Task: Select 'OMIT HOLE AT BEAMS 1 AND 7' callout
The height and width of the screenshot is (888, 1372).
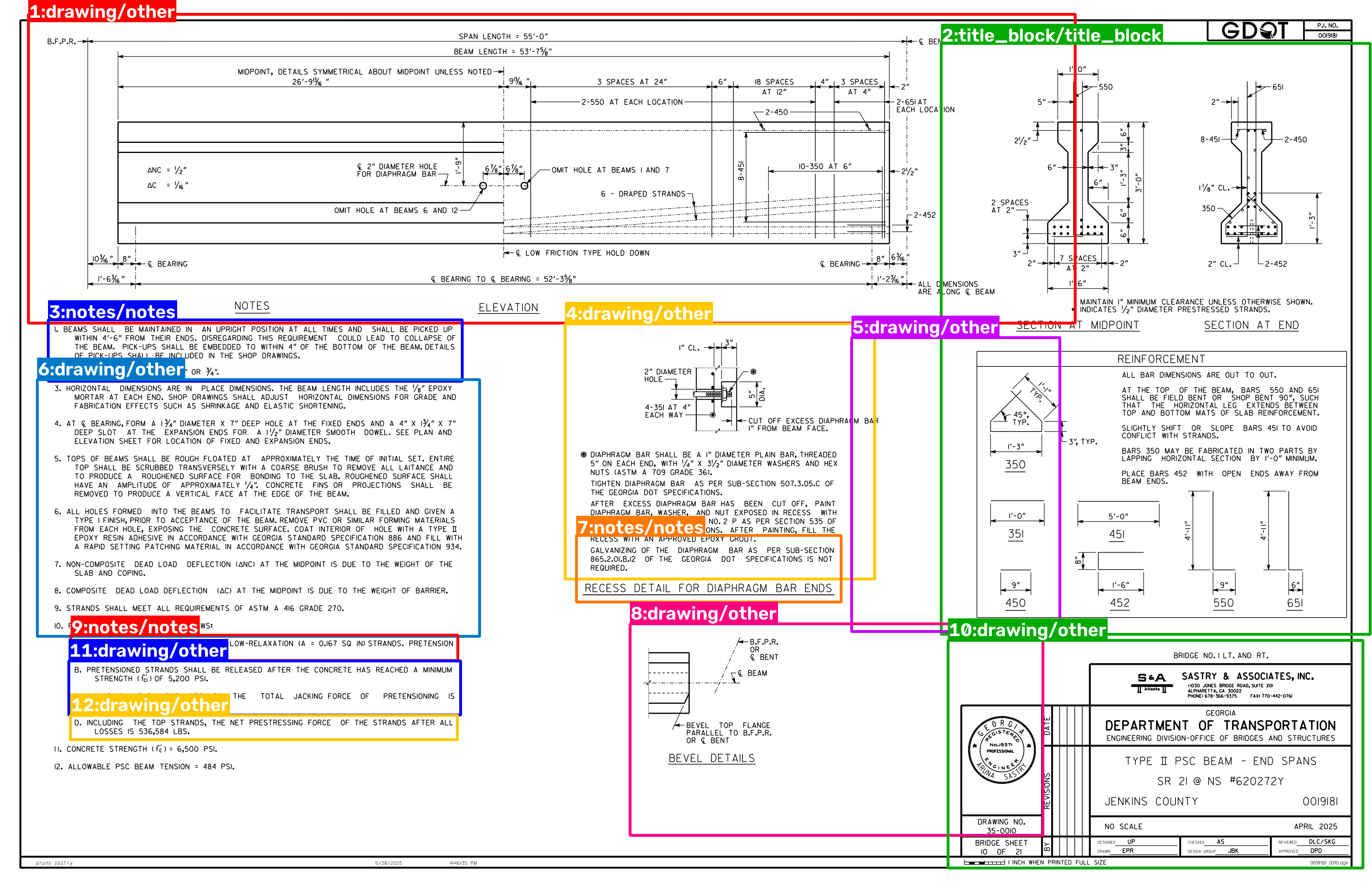Action: (x=611, y=170)
